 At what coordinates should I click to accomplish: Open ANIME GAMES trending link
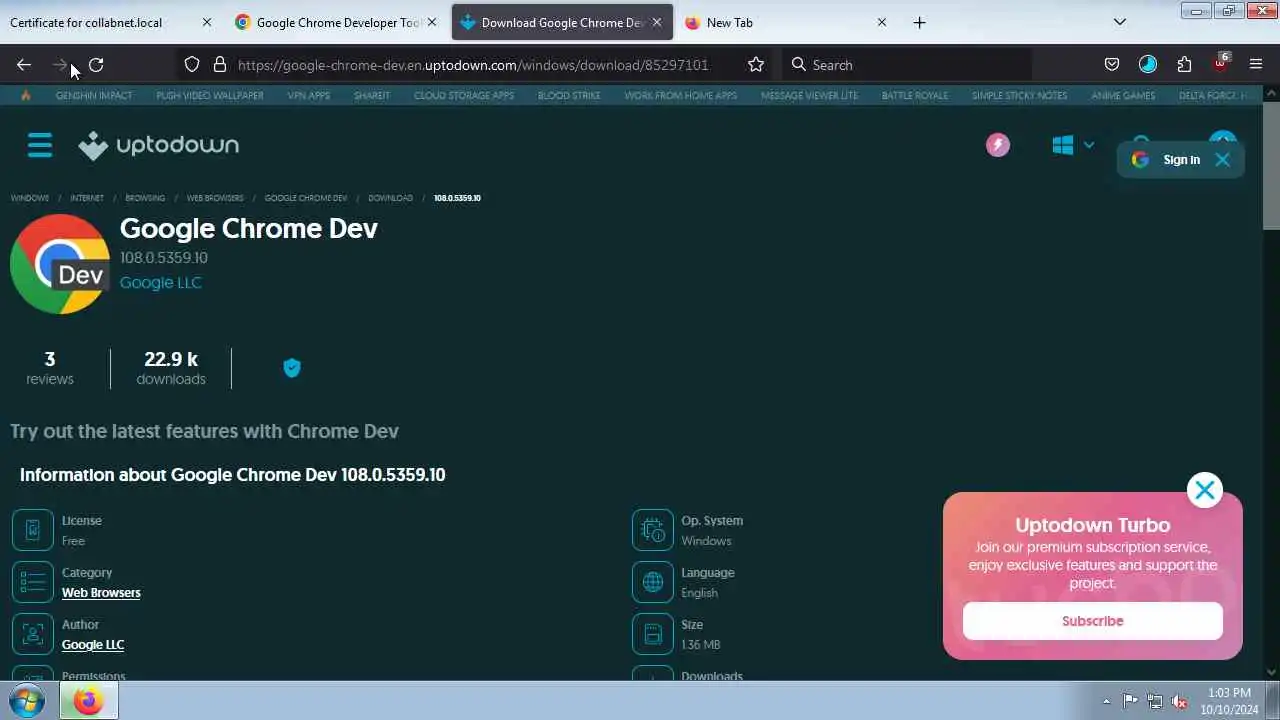point(1123,96)
